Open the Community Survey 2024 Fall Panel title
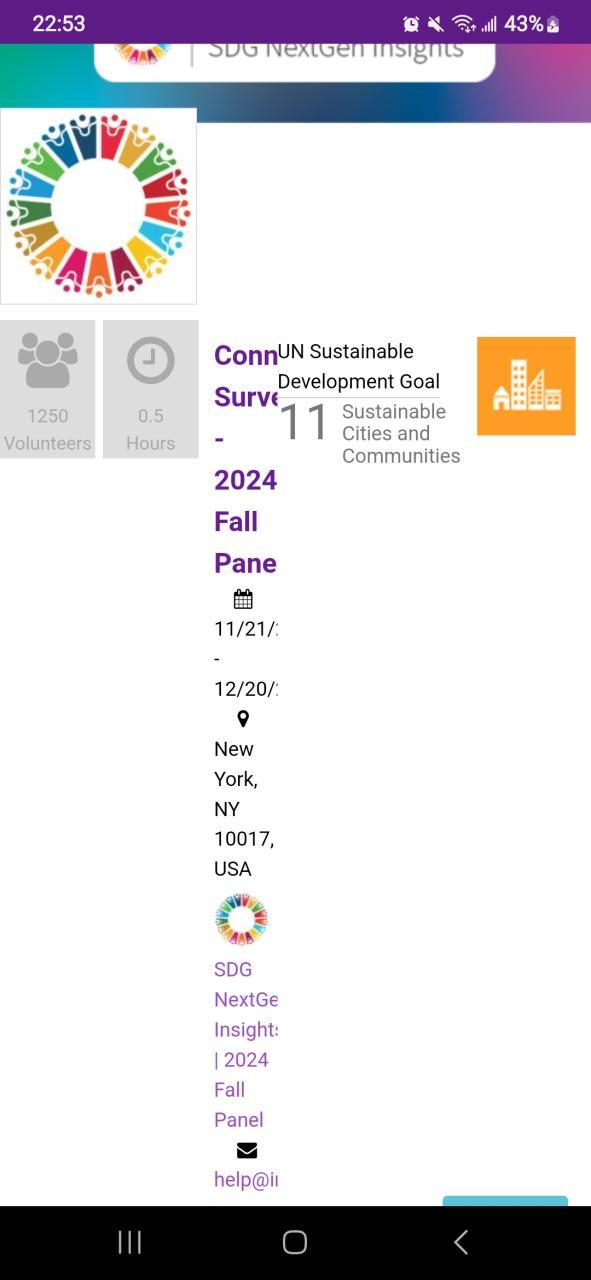591x1280 pixels. click(246, 459)
